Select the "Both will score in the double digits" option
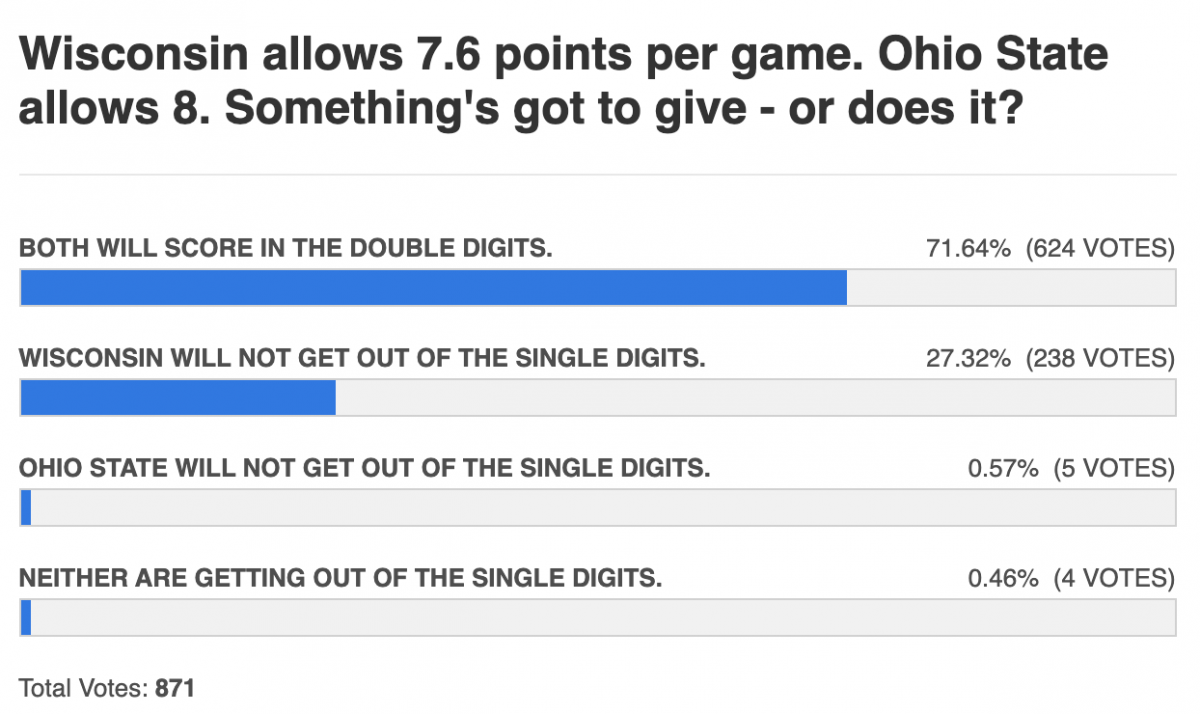The width and height of the screenshot is (1200, 714). tap(286, 248)
